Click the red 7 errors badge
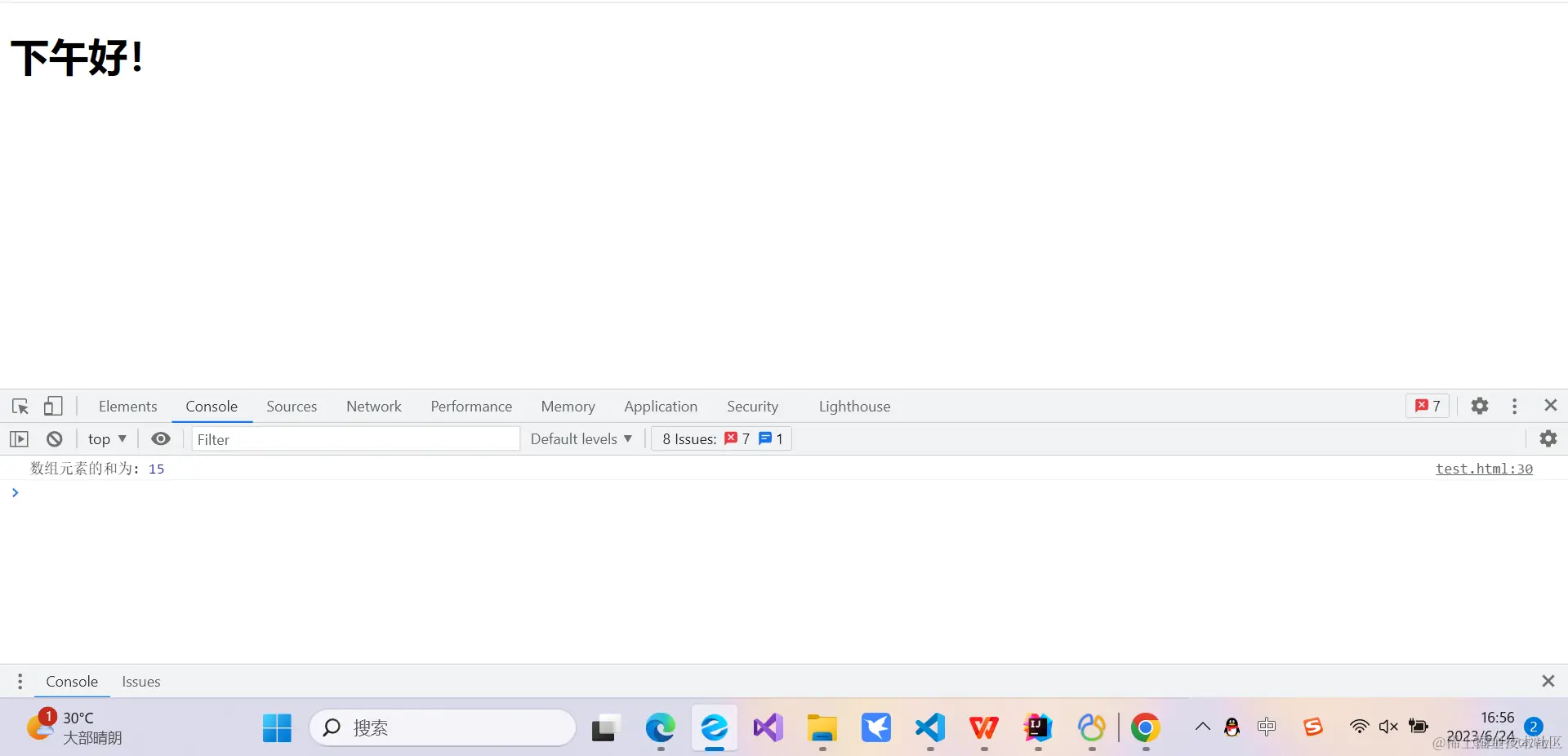Image resolution: width=1568 pixels, height=756 pixels. 1428,406
